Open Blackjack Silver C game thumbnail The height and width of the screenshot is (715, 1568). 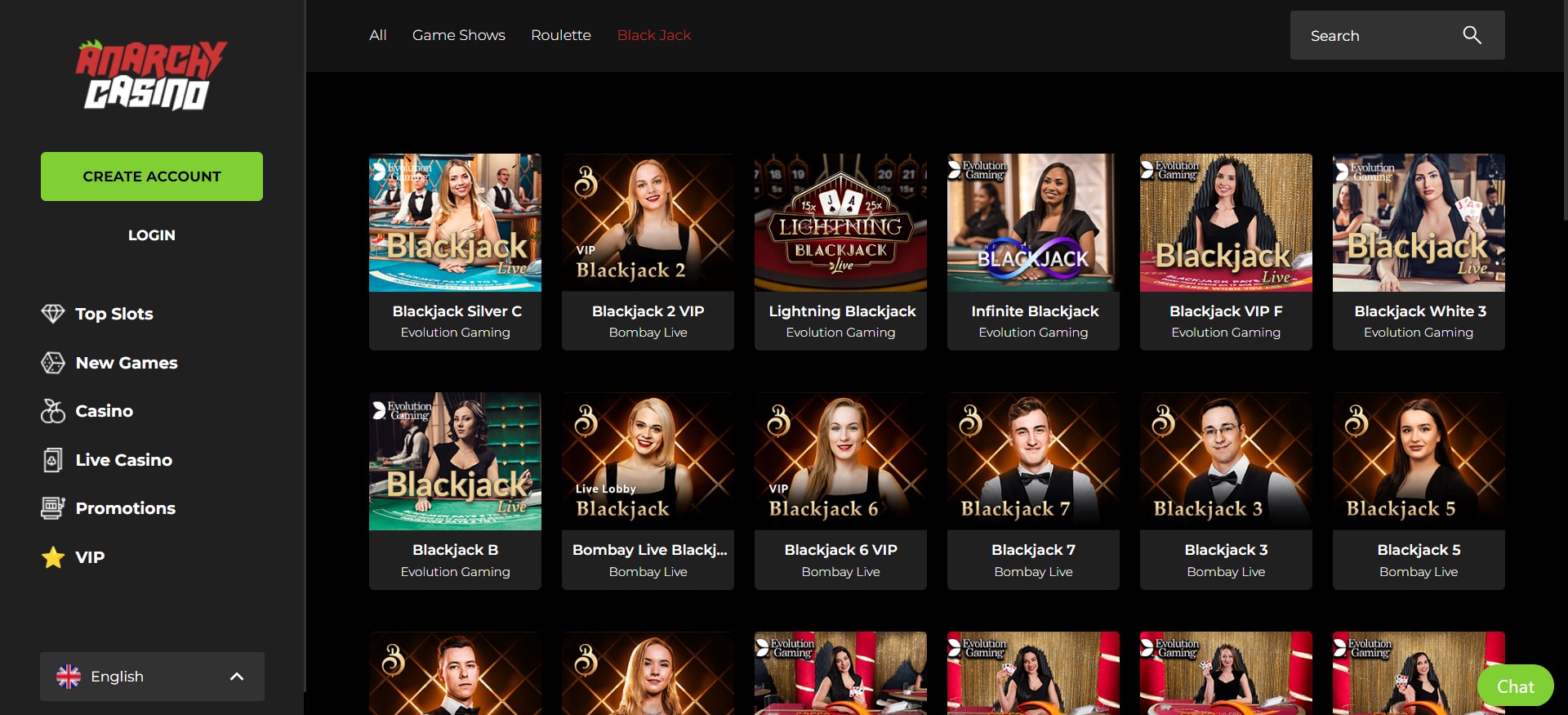[x=455, y=222]
